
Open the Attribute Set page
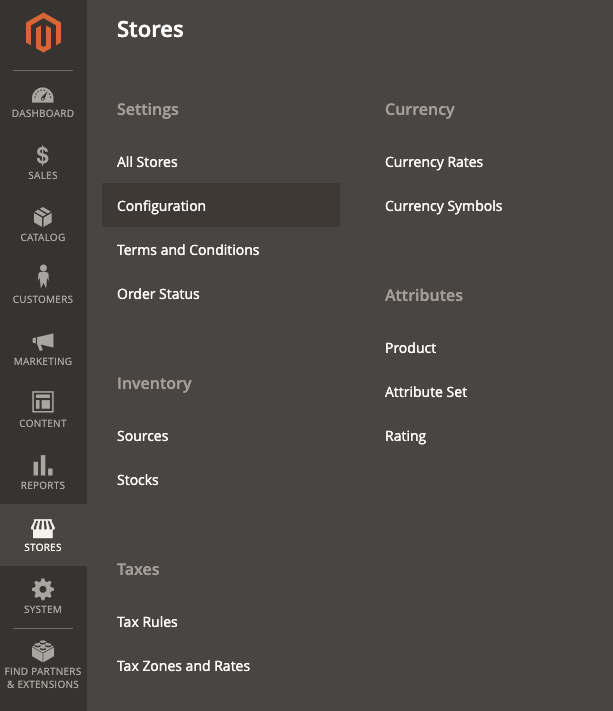click(x=426, y=392)
